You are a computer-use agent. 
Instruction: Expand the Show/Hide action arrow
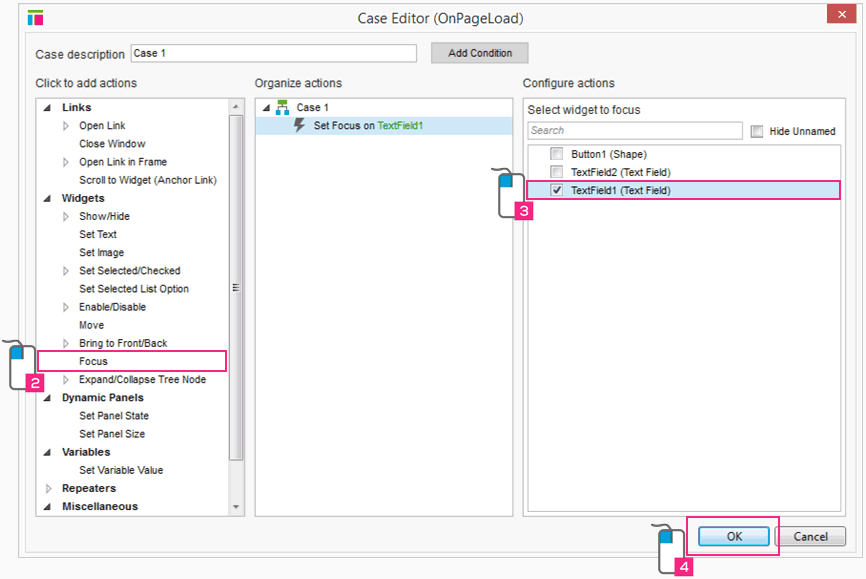pos(66,216)
